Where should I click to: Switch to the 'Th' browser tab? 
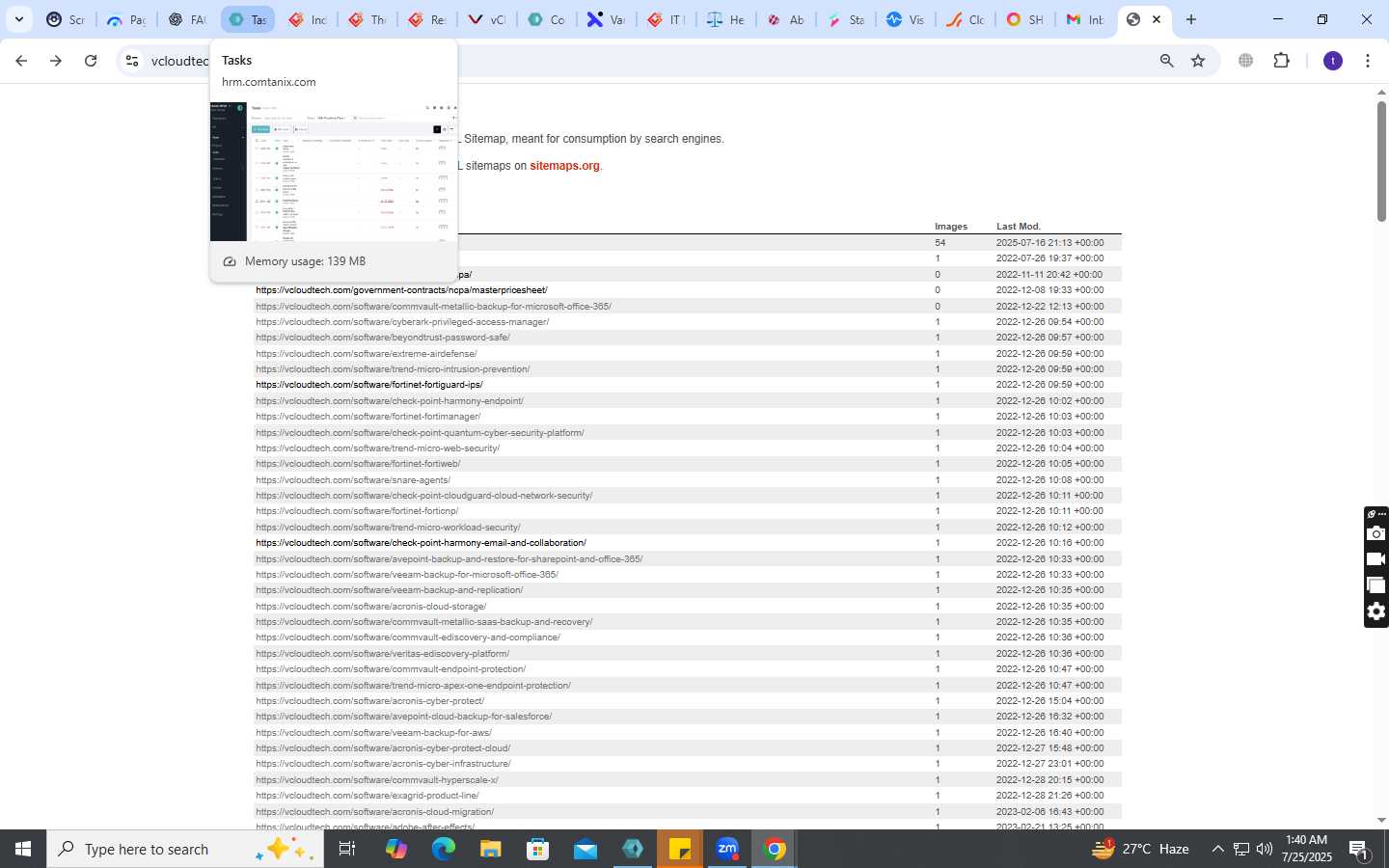point(367,19)
